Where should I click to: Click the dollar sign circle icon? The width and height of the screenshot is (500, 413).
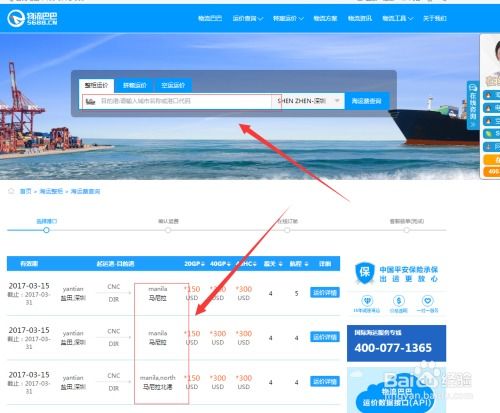(399, 301)
